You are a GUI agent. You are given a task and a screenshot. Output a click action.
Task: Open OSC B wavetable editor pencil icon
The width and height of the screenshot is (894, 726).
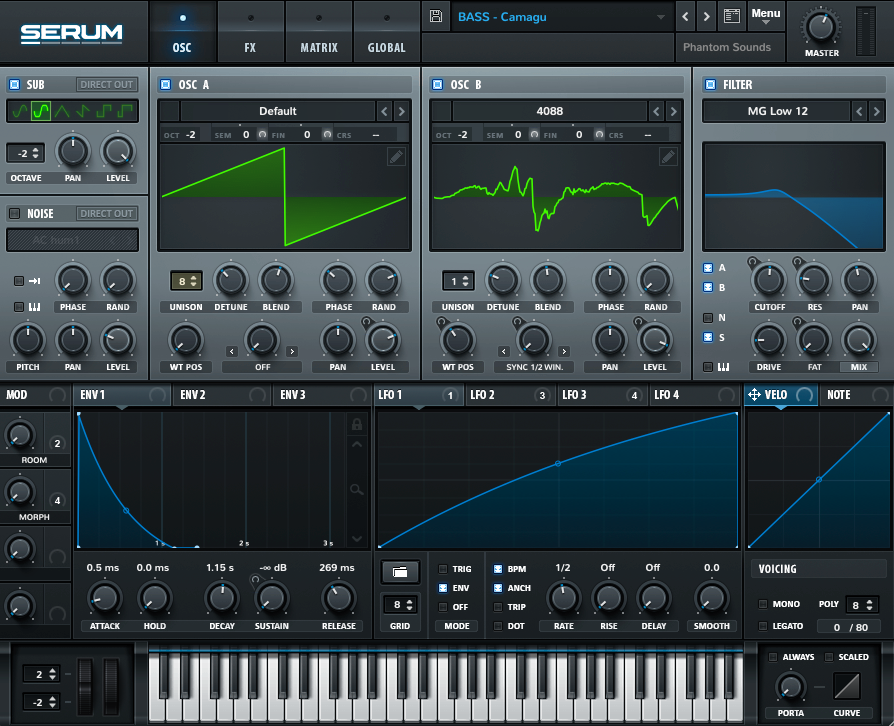pyautogui.click(x=668, y=156)
